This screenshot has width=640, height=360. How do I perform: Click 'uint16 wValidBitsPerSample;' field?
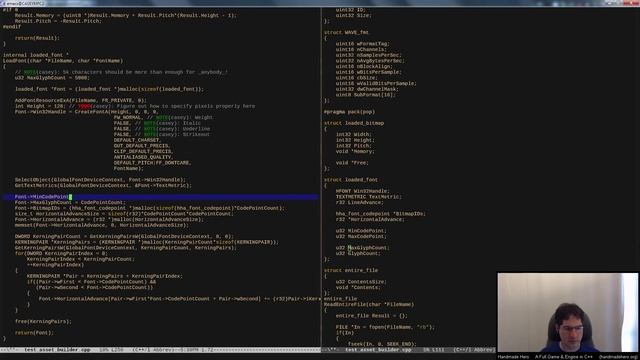(x=376, y=84)
